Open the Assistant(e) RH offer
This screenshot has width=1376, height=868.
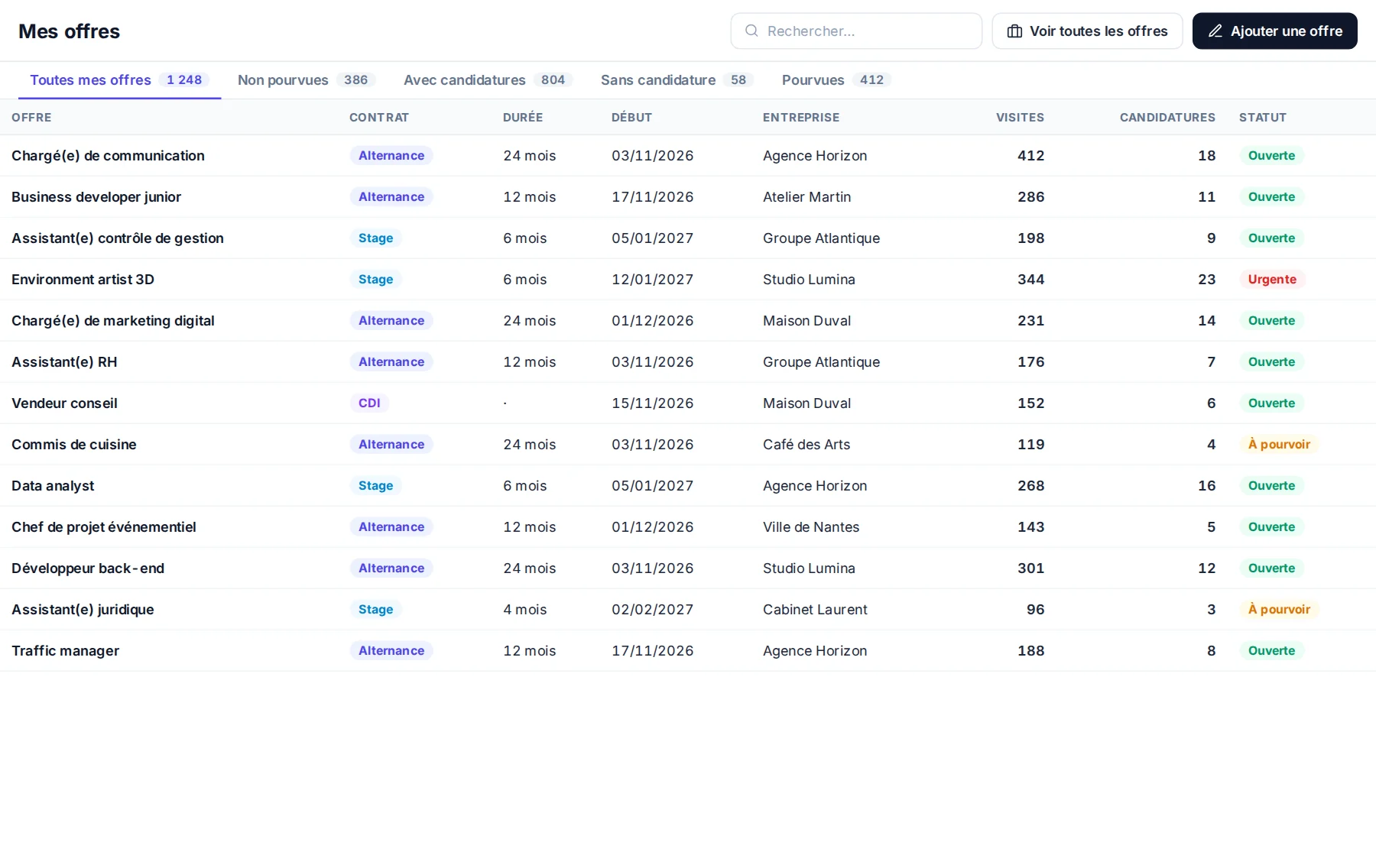(64, 362)
